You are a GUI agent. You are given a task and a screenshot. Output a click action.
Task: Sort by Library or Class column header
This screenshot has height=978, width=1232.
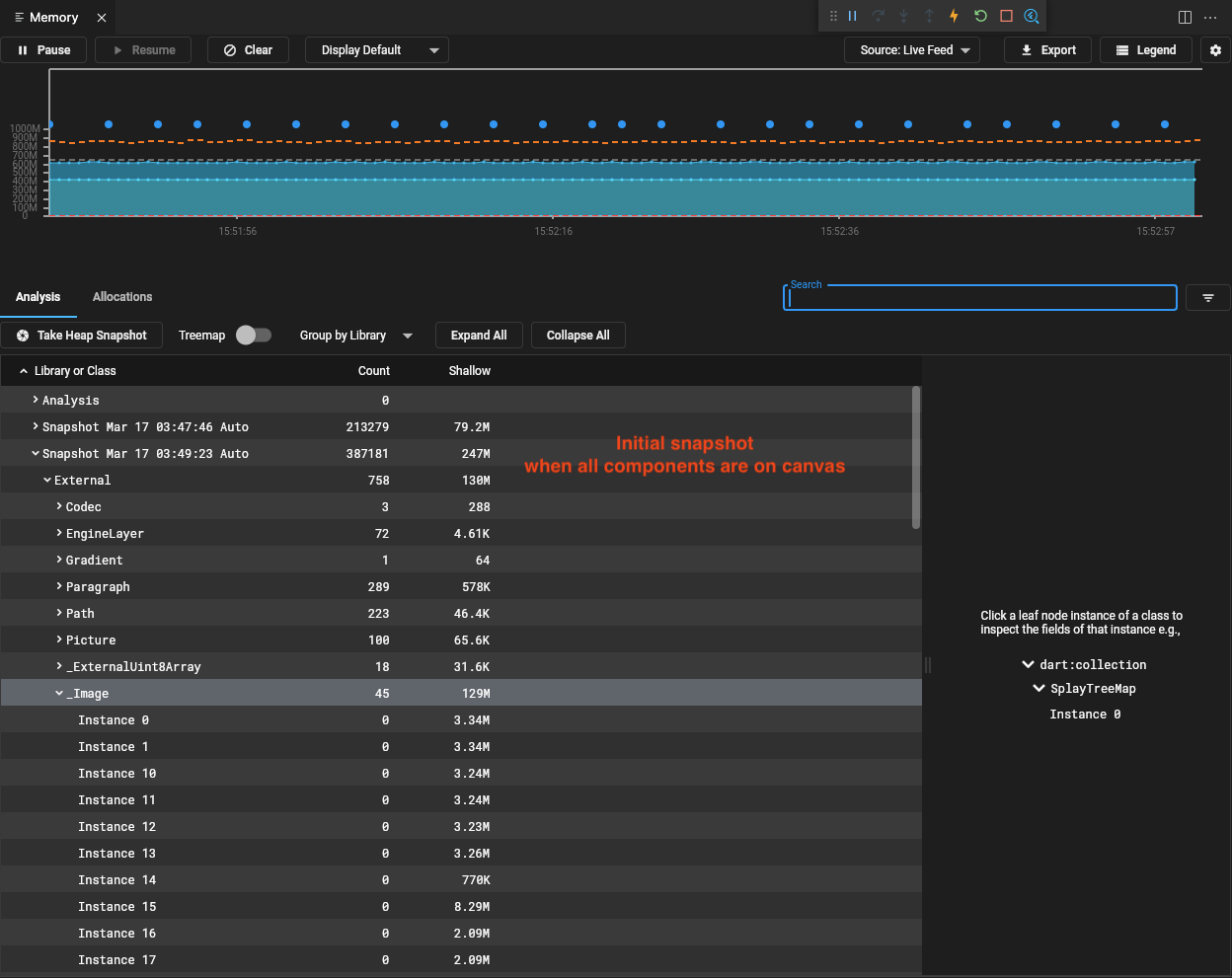click(x=74, y=371)
